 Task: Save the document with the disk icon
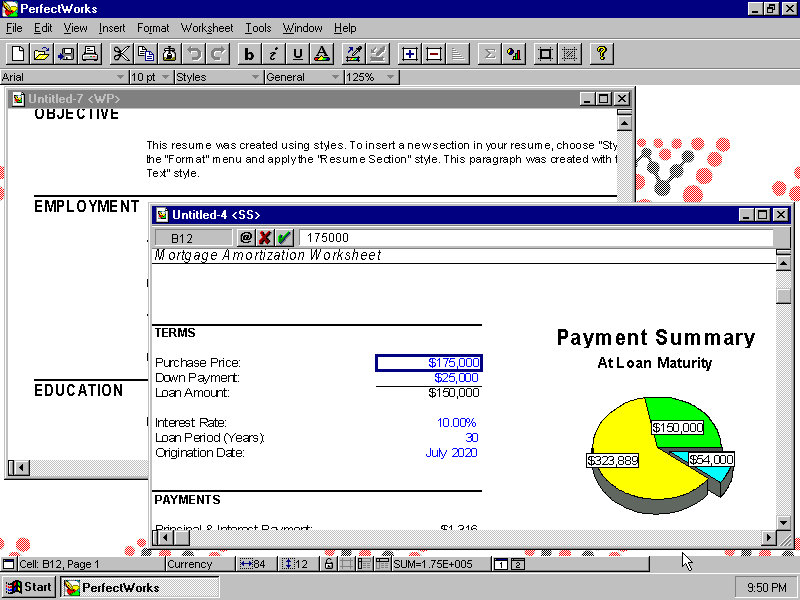coord(66,54)
